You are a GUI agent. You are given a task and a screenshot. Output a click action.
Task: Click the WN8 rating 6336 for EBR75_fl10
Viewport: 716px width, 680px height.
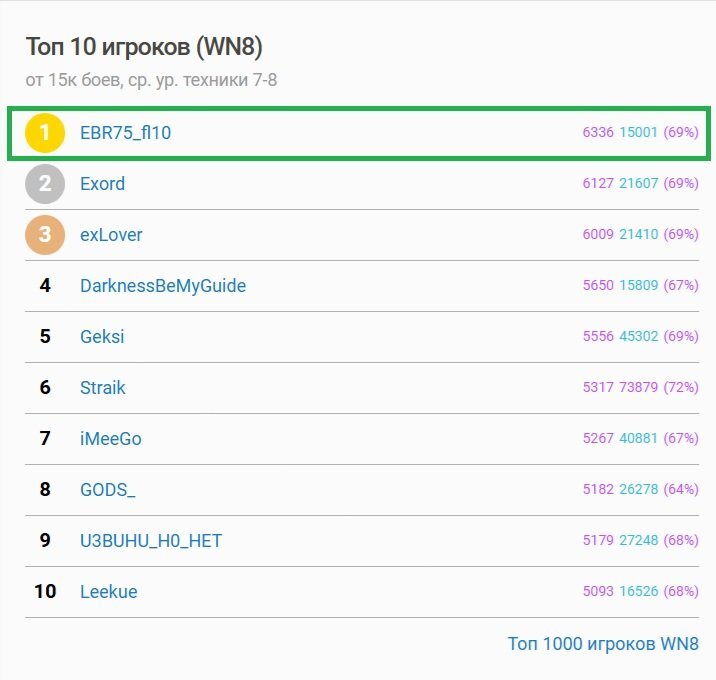pyautogui.click(x=598, y=132)
